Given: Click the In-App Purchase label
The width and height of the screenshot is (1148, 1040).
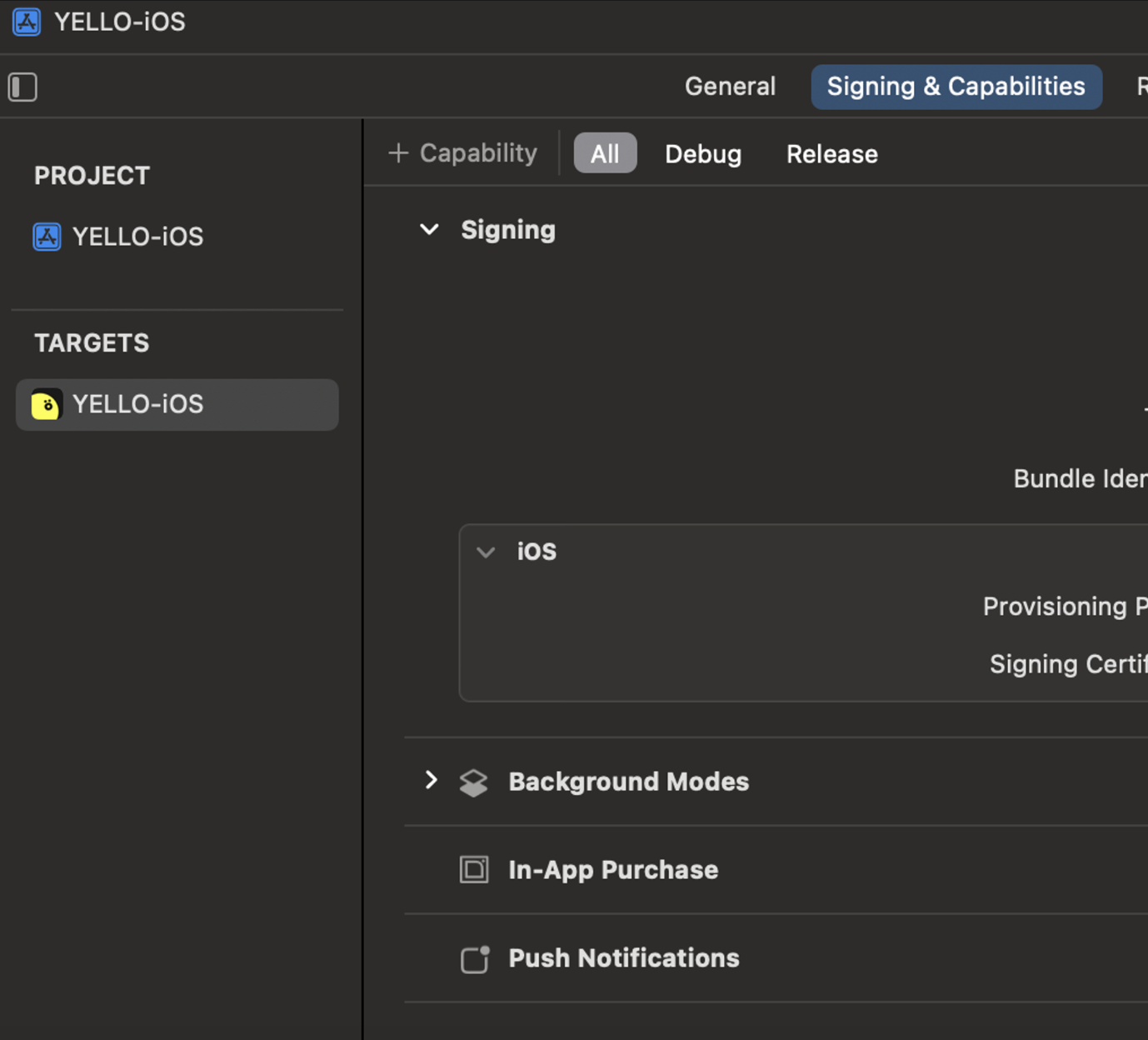Looking at the screenshot, I should pyautogui.click(x=613, y=870).
